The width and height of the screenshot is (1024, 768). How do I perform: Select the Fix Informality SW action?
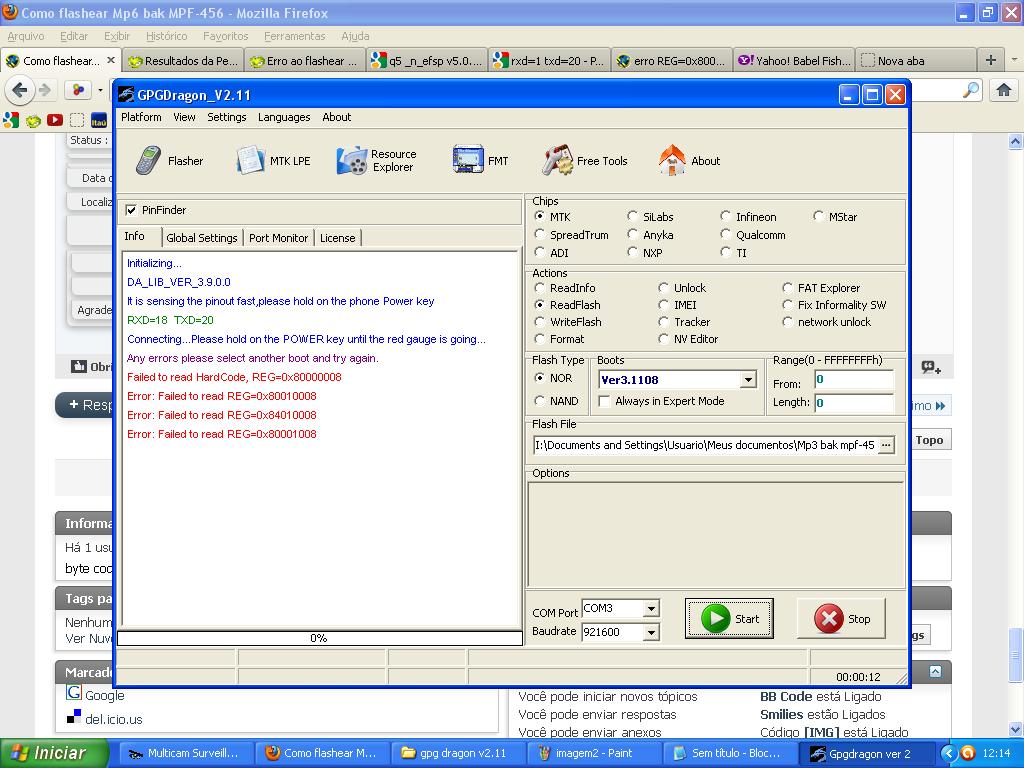pos(788,304)
